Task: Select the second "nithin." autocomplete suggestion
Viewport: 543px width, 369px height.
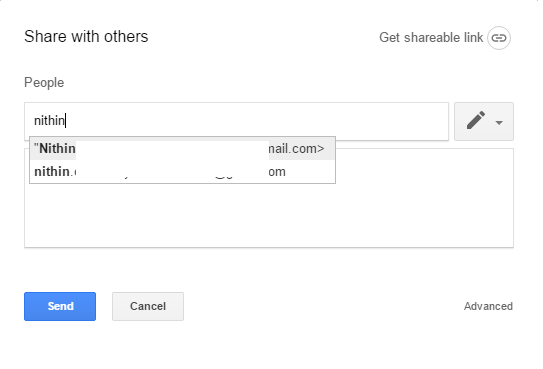Action: (x=183, y=171)
